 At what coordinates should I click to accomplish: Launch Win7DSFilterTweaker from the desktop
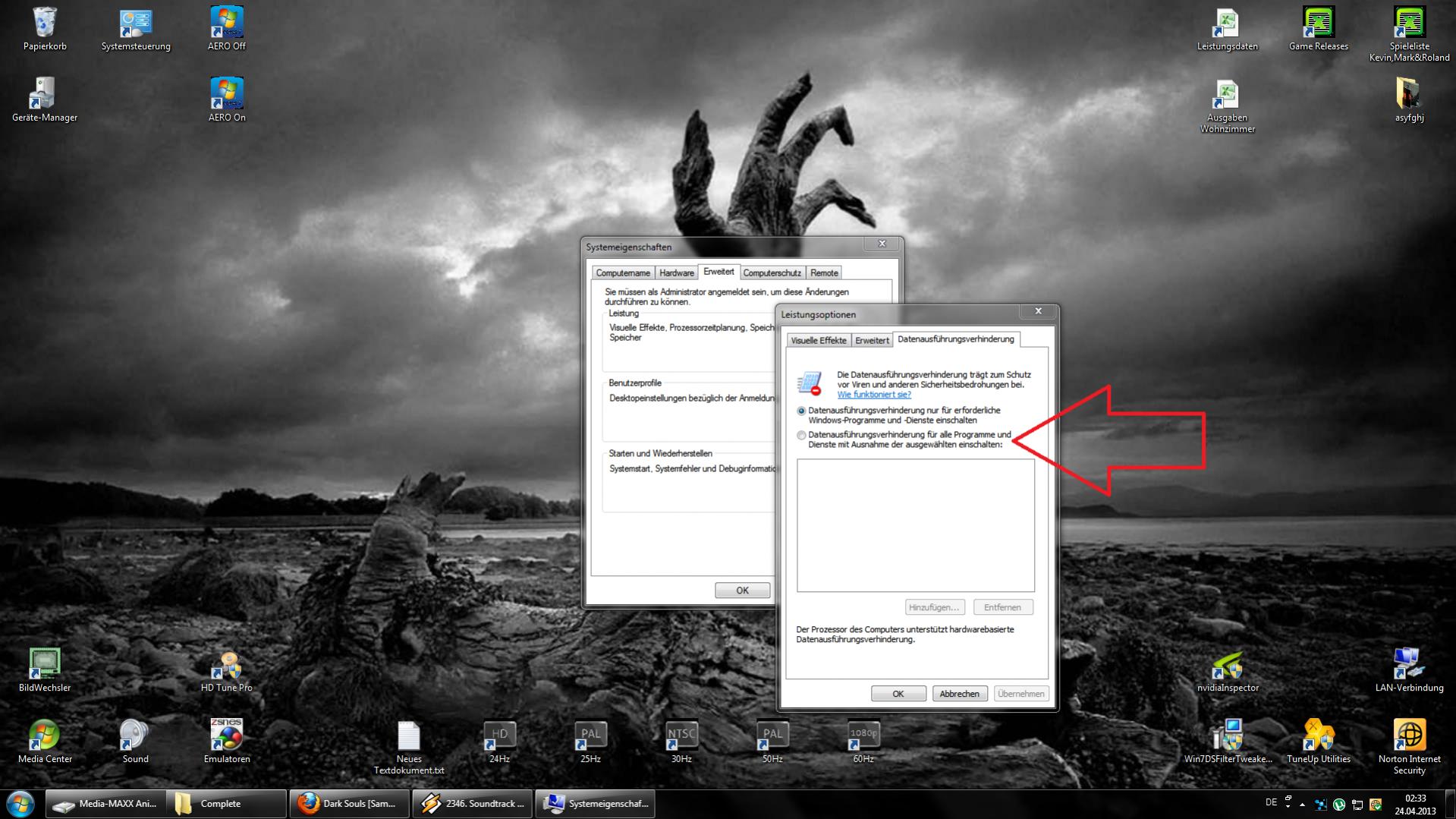1228,742
